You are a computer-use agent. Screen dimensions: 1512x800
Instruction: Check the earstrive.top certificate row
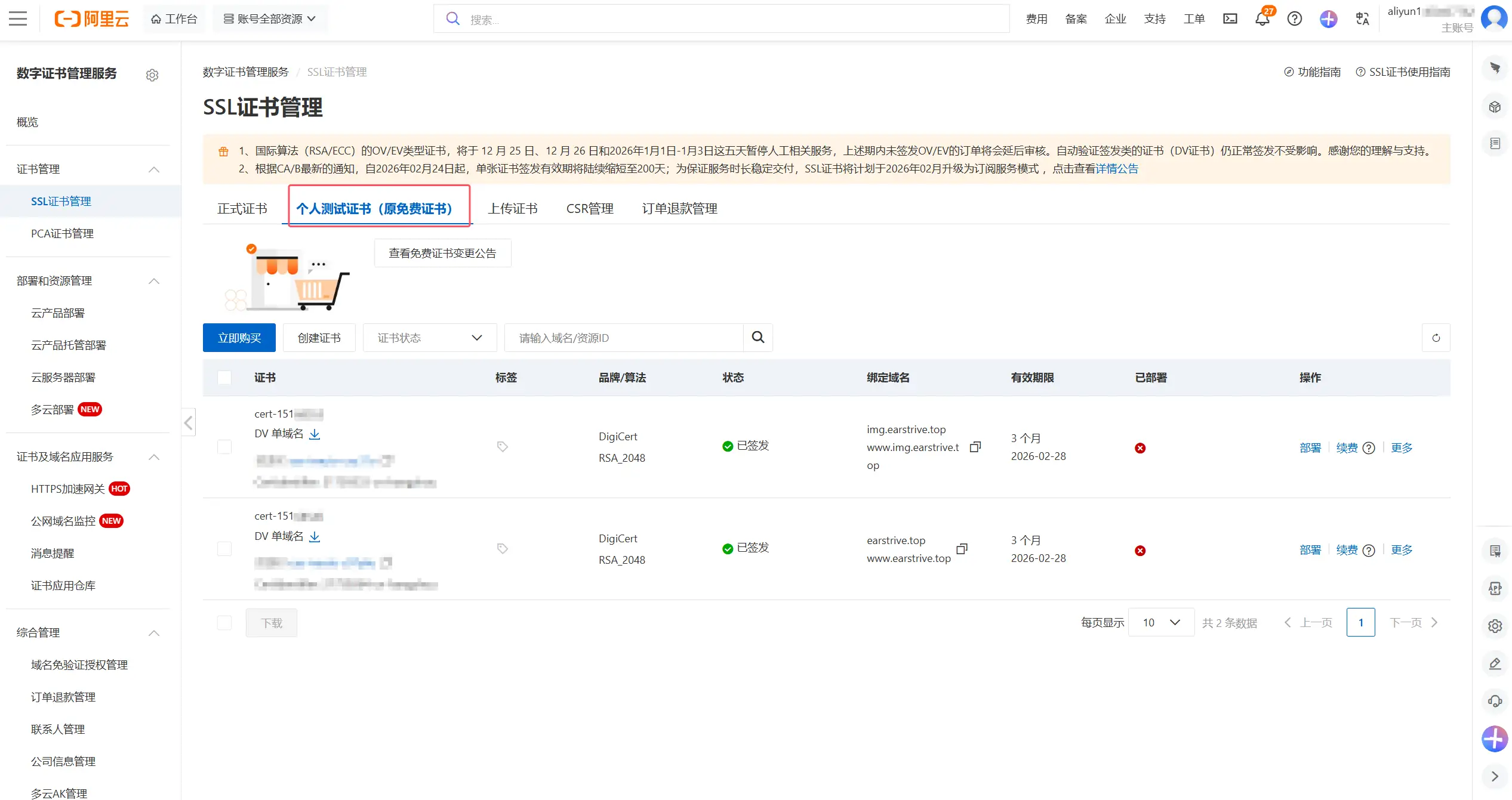coord(224,549)
